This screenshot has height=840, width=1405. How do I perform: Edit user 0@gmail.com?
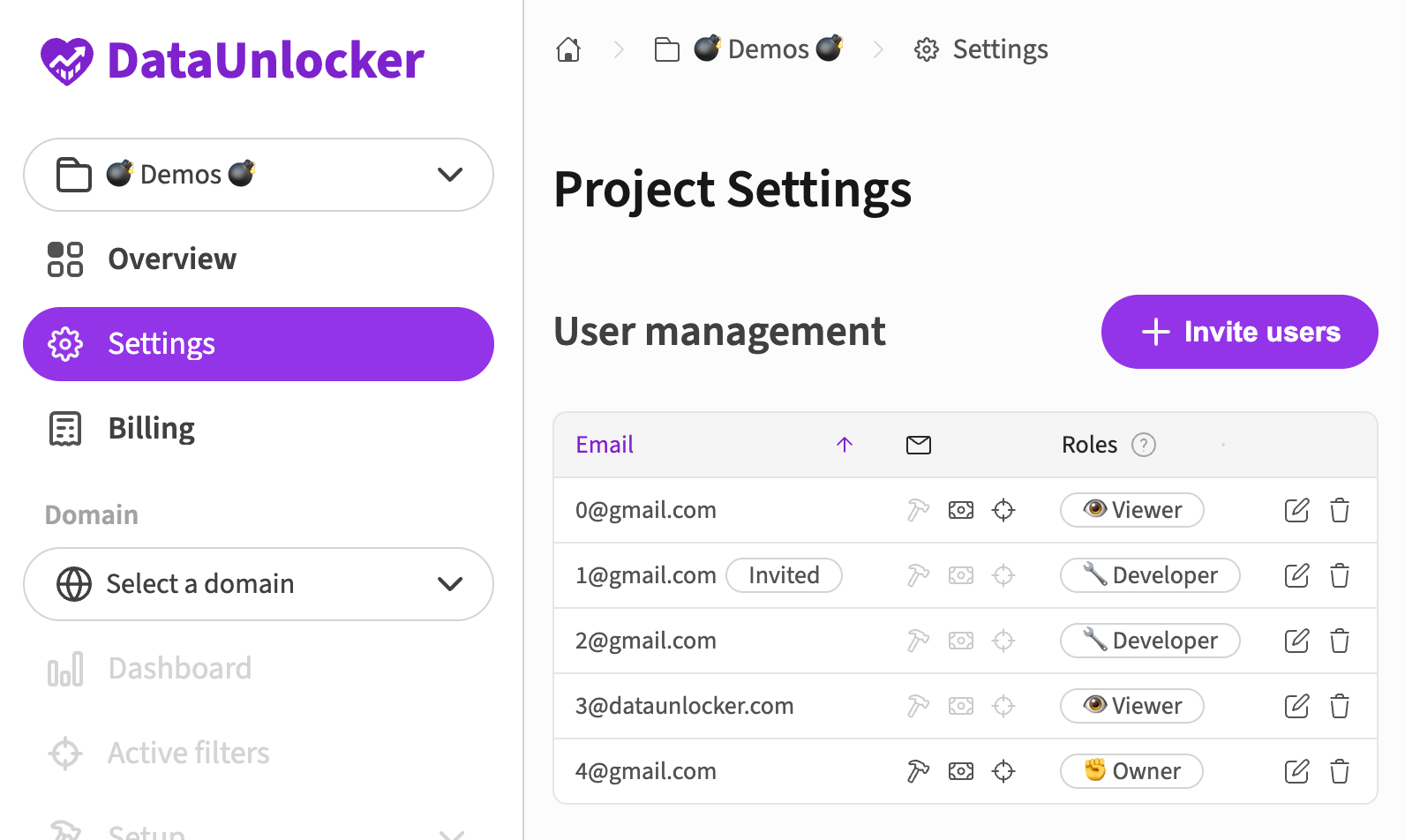1297,510
